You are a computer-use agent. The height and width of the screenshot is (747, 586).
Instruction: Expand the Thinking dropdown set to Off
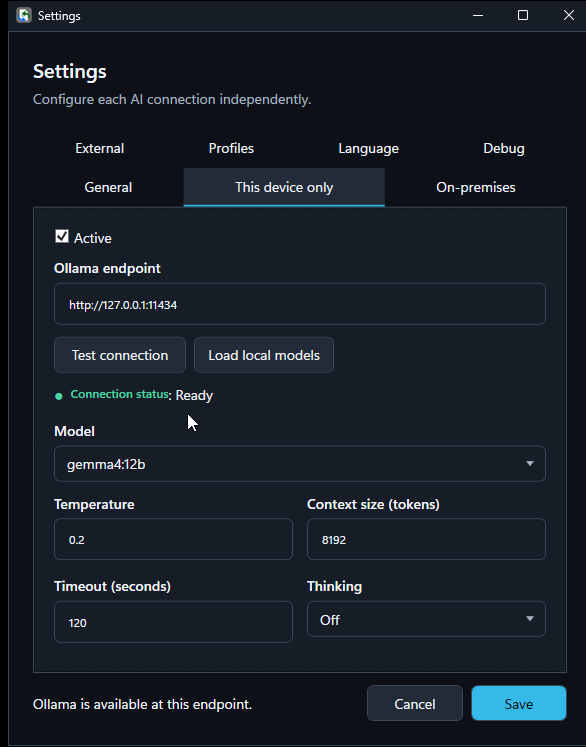pos(426,619)
